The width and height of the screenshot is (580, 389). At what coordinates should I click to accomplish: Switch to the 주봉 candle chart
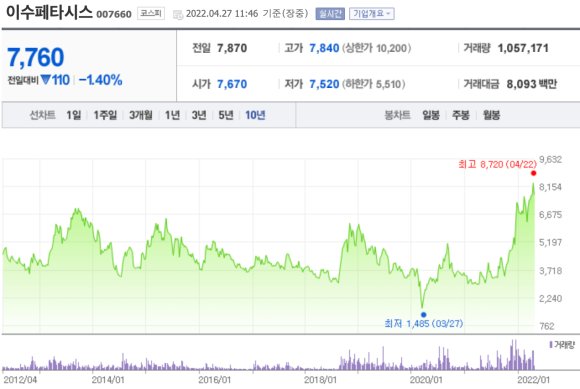coord(461,115)
